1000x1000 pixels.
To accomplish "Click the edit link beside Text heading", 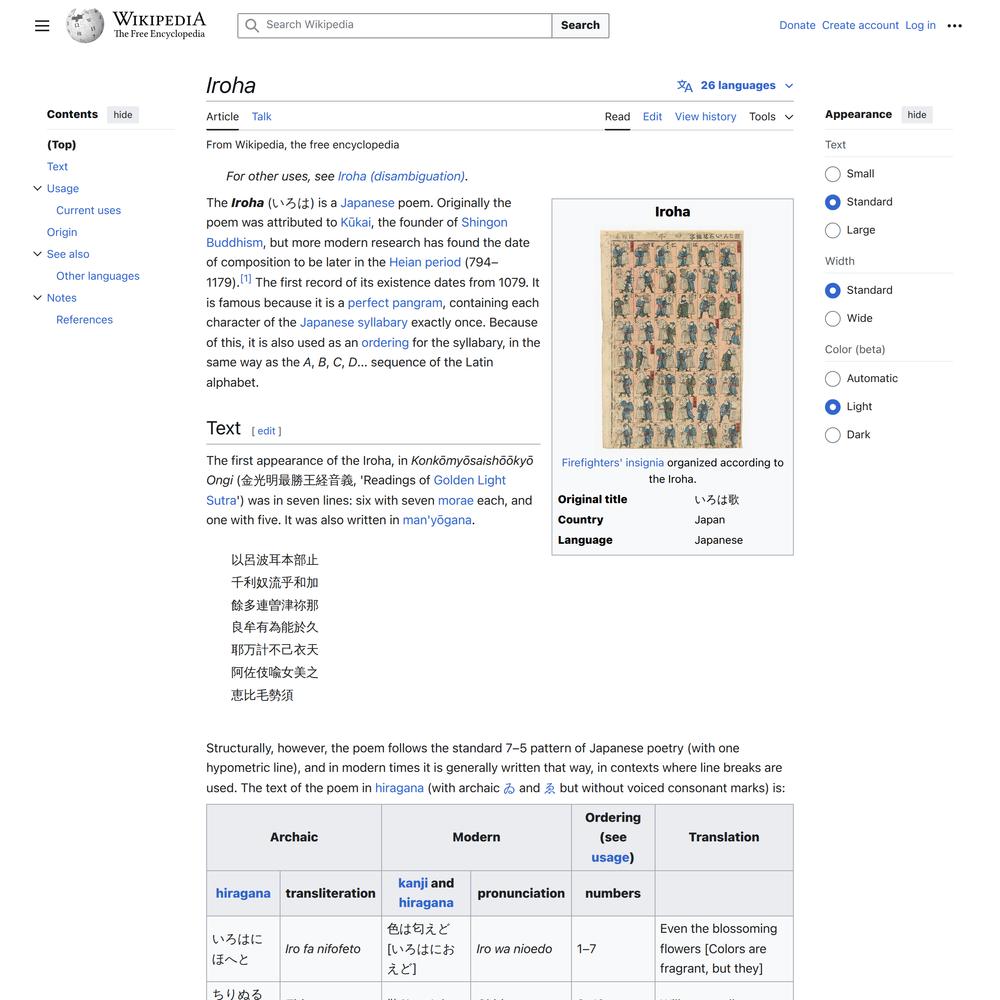I will click(x=266, y=431).
